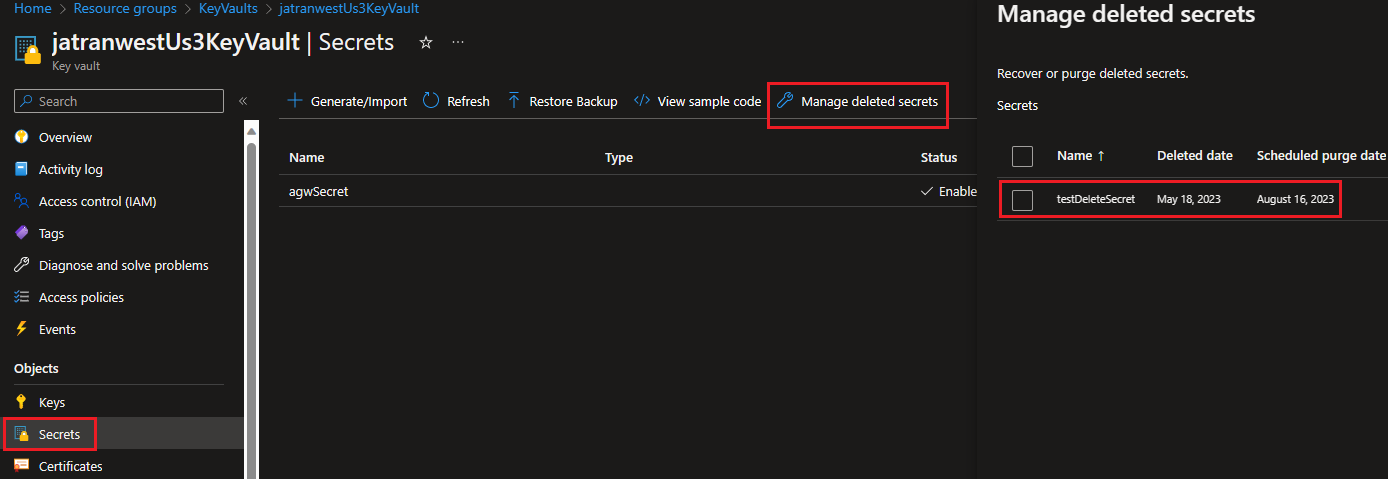
Task: Sort by Scheduled purge date column
Action: [1321, 156]
